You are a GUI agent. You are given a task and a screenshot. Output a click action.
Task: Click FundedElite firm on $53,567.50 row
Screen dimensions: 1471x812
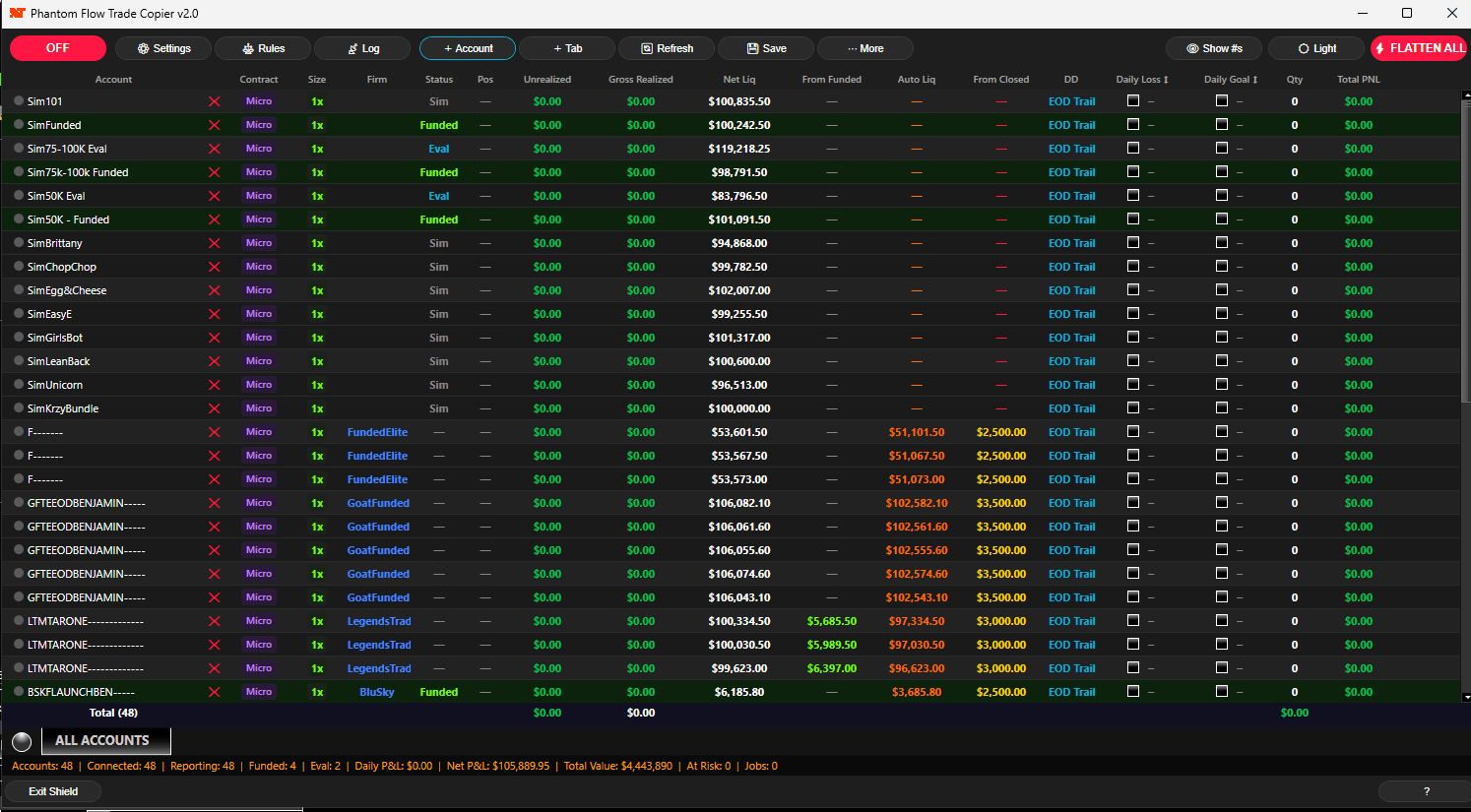coord(377,456)
